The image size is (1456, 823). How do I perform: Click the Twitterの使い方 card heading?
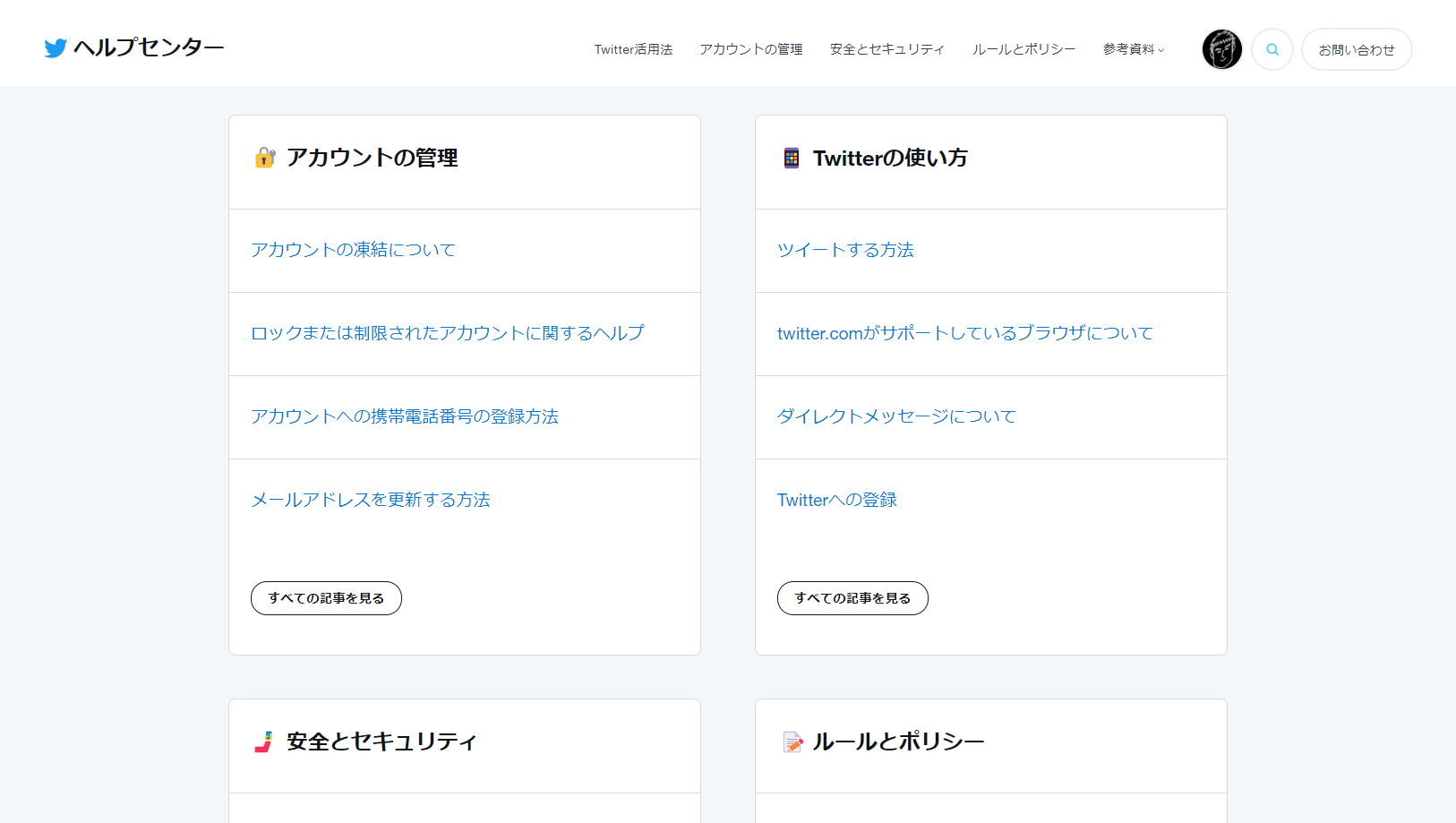890,159
